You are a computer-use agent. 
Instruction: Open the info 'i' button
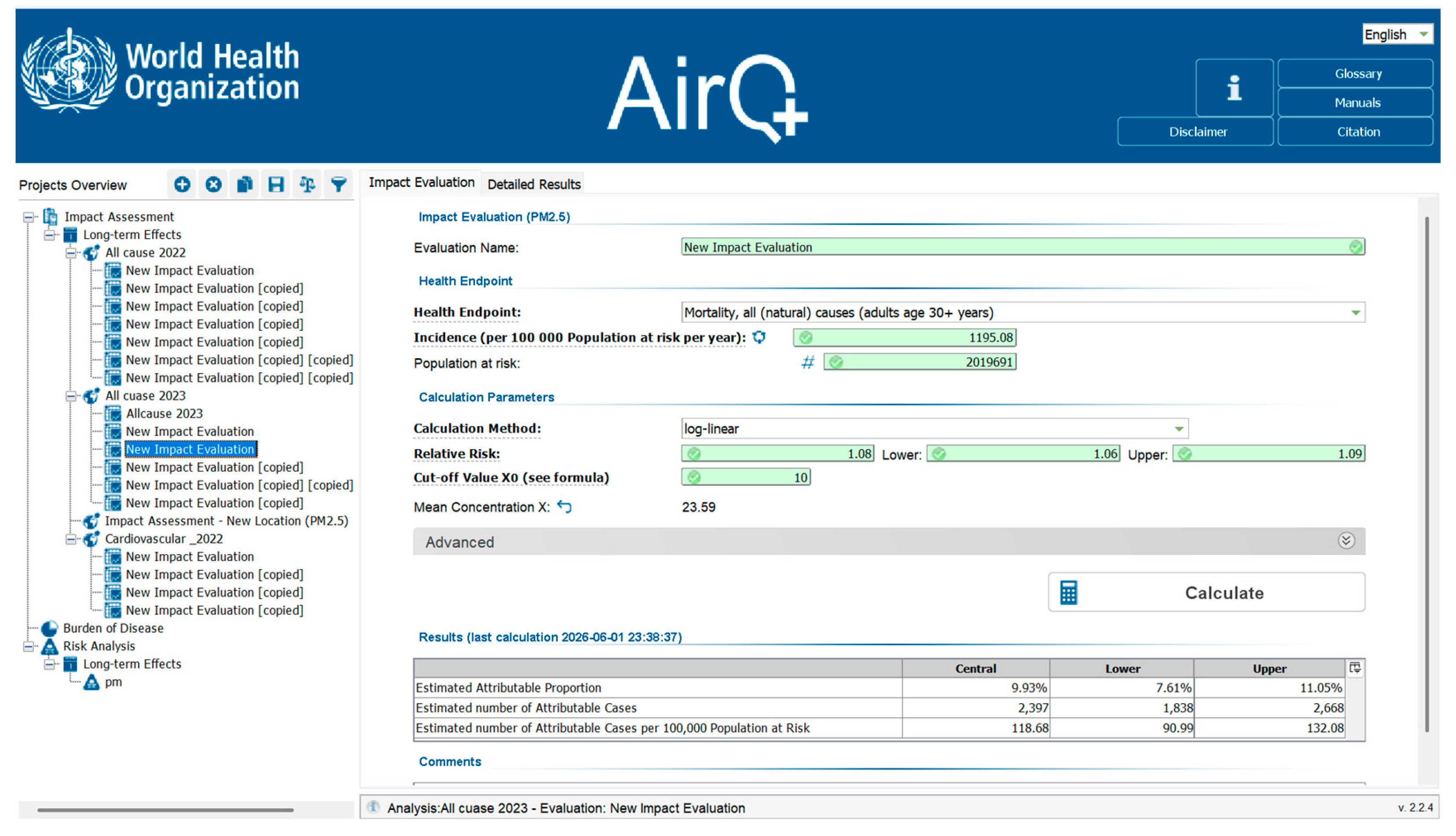click(1234, 88)
